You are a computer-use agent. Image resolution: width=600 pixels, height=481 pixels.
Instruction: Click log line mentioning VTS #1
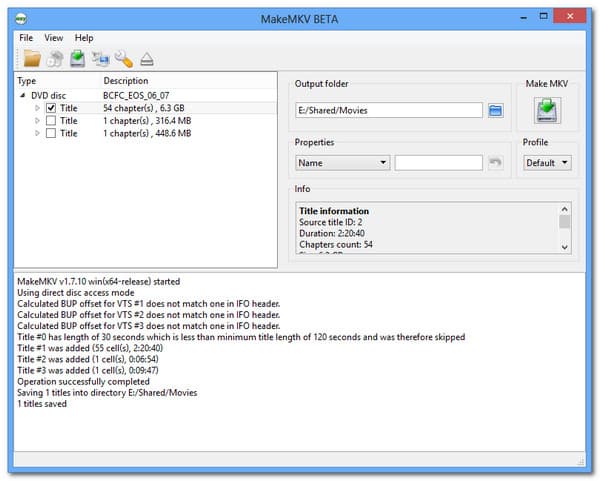[x=148, y=304]
